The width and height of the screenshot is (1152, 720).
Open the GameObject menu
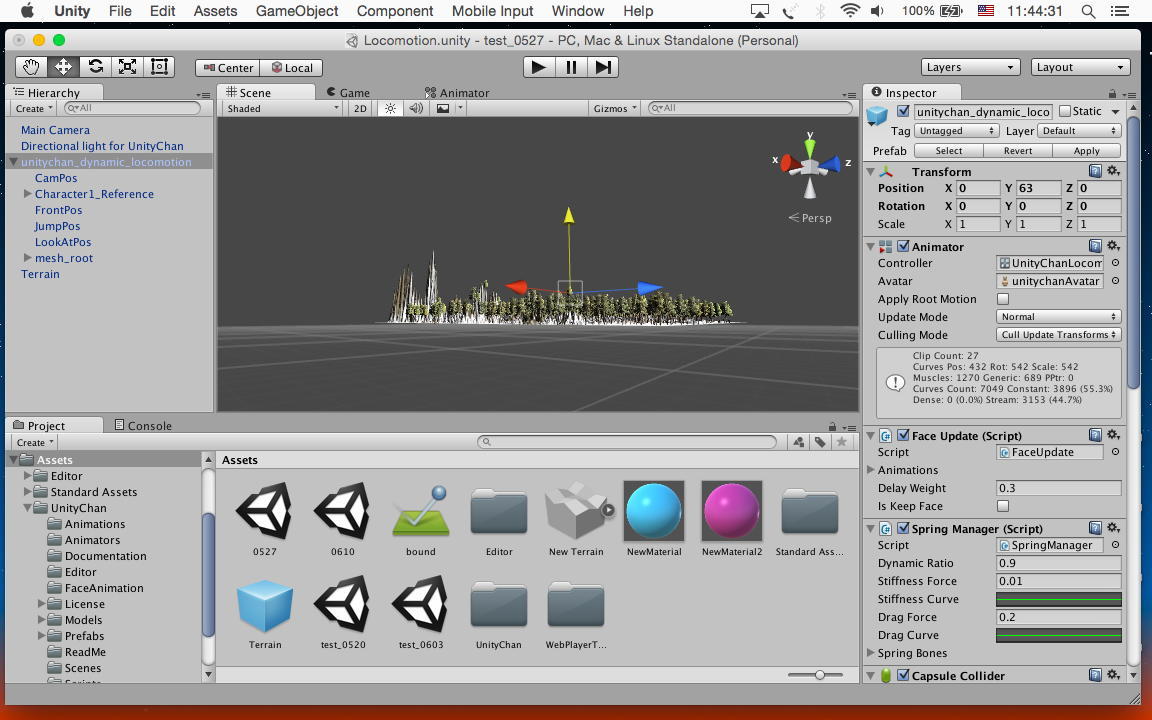coord(297,11)
